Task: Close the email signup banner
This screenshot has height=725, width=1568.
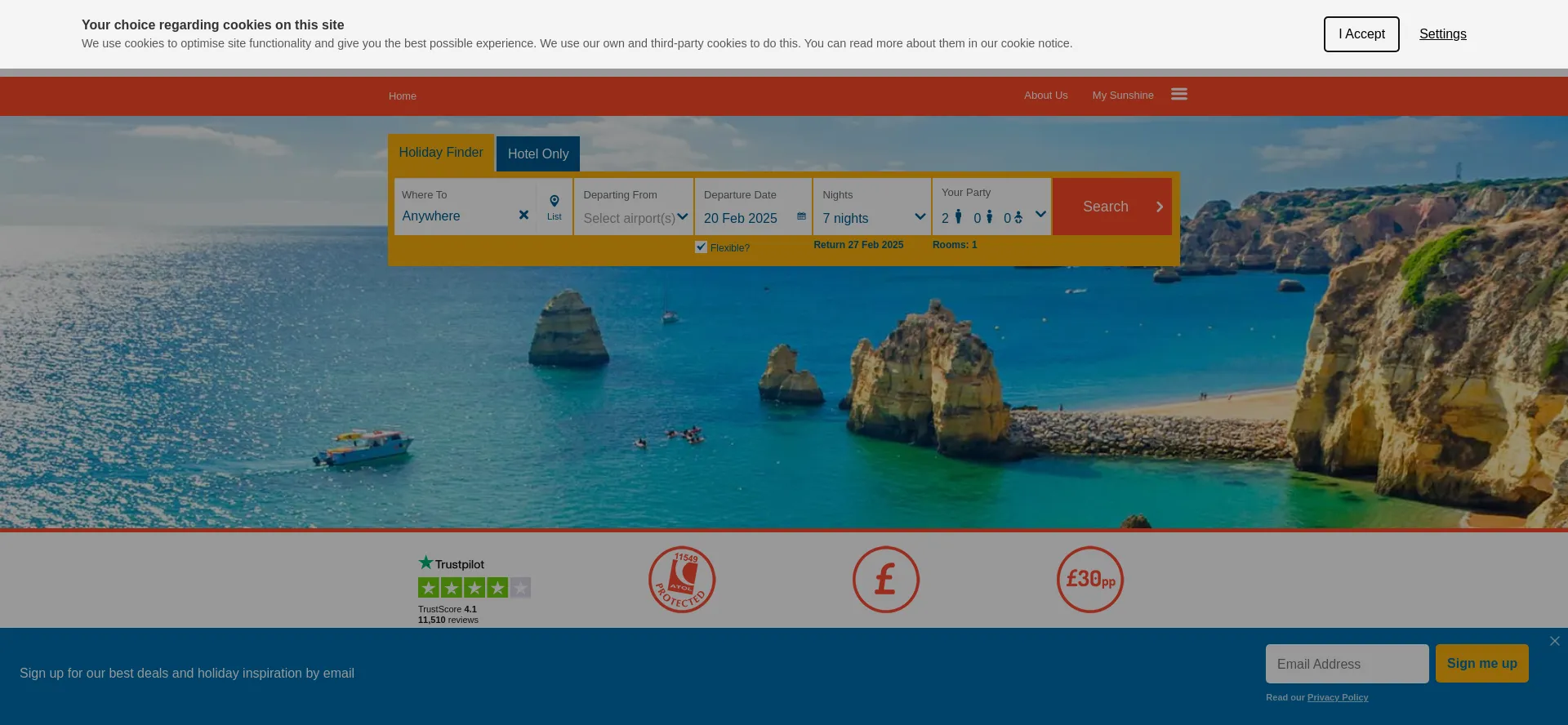Action: click(x=1555, y=641)
